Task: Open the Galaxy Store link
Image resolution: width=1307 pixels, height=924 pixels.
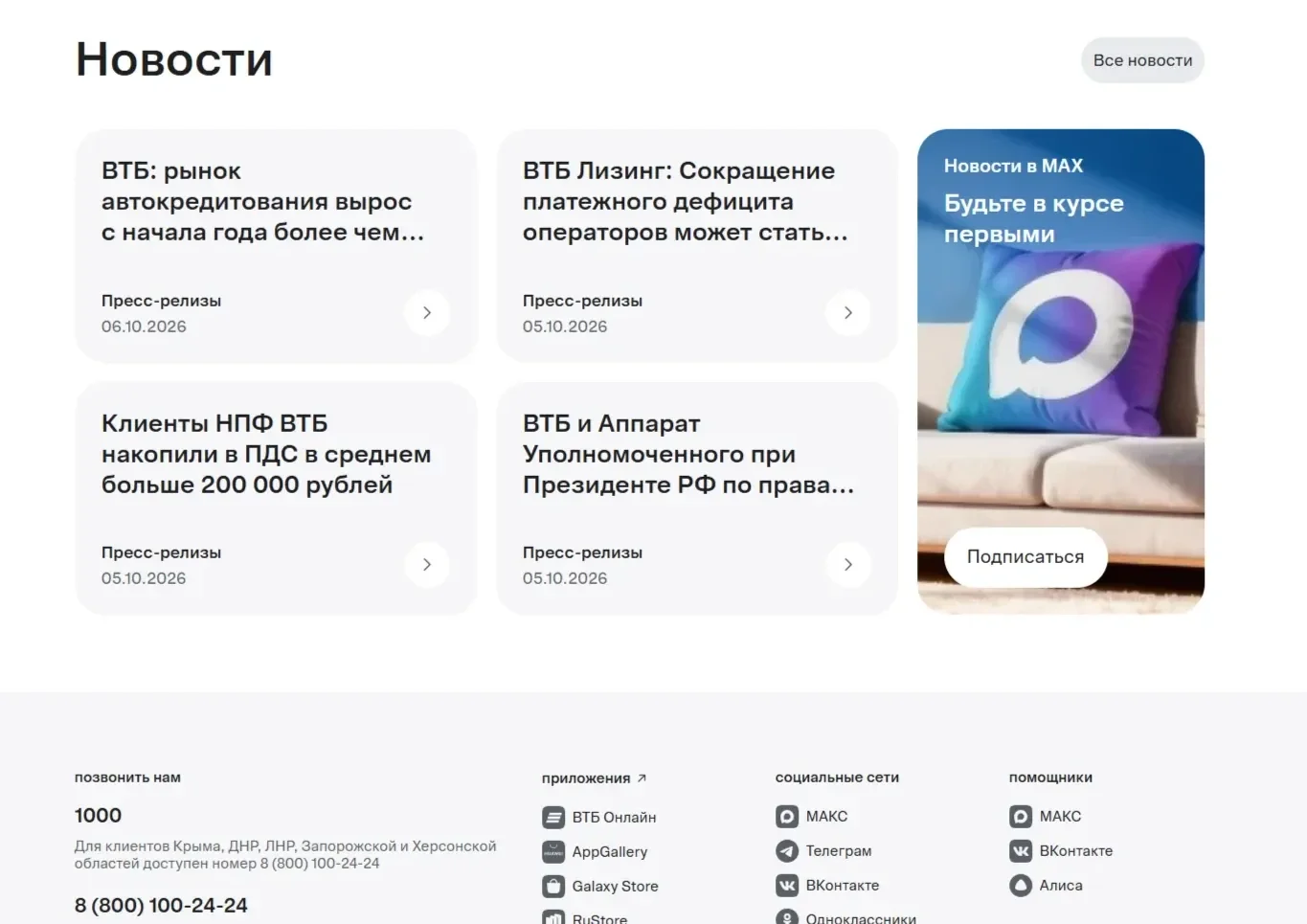Action: [616, 886]
